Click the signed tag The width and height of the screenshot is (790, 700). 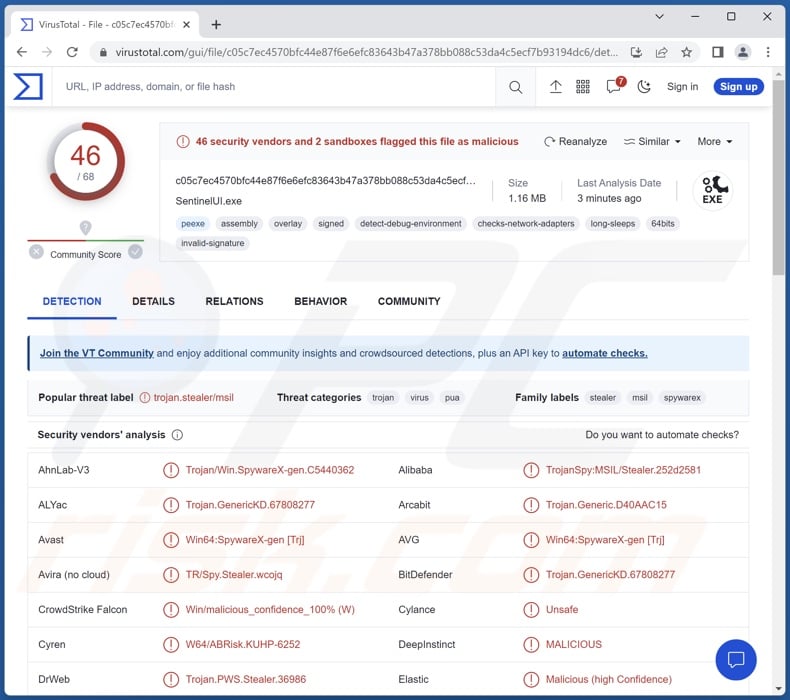(x=331, y=224)
